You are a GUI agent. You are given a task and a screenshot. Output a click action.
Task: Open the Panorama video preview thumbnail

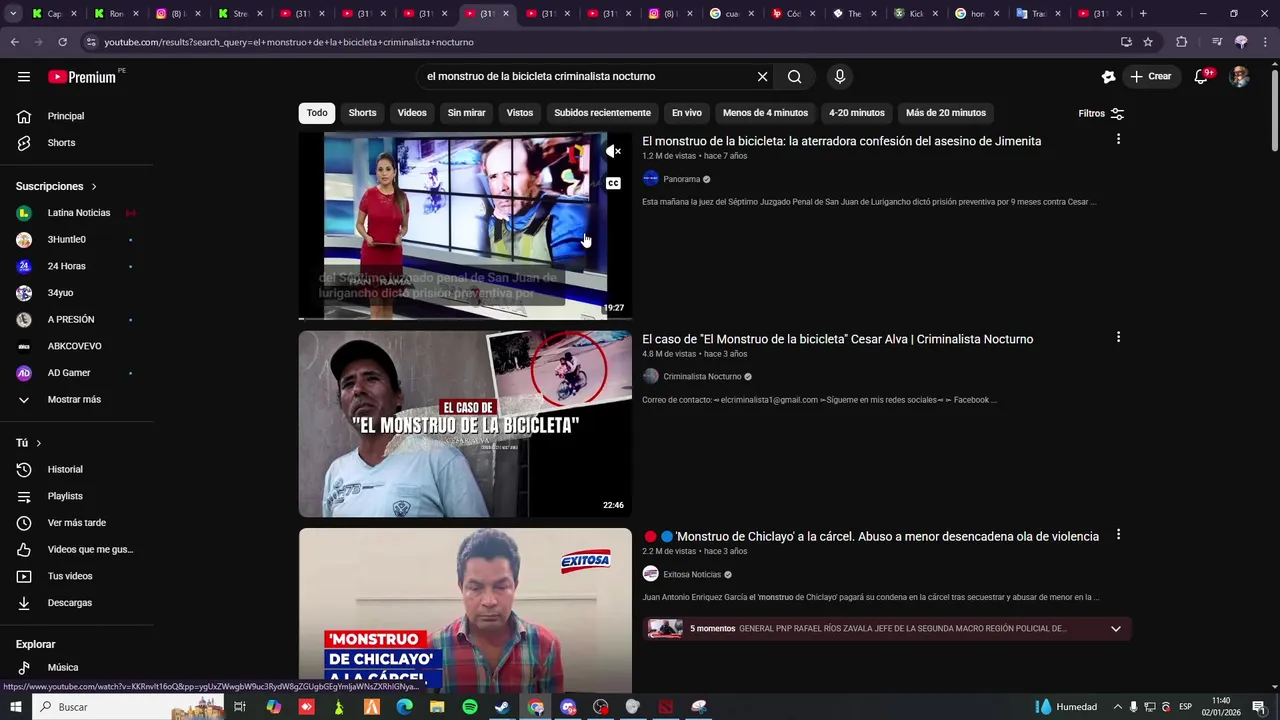click(x=465, y=226)
